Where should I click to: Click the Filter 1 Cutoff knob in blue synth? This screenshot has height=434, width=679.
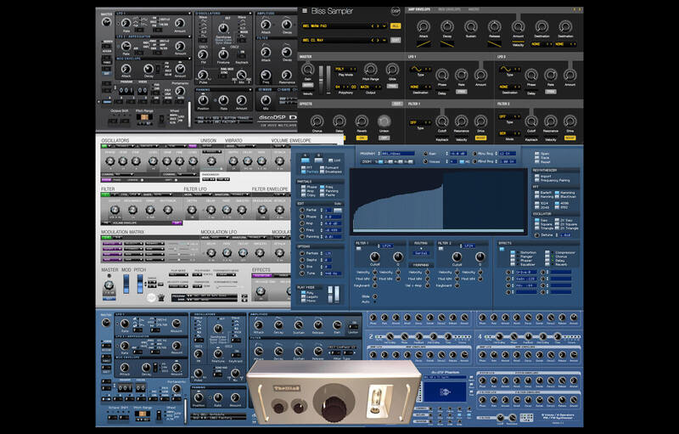375,257
